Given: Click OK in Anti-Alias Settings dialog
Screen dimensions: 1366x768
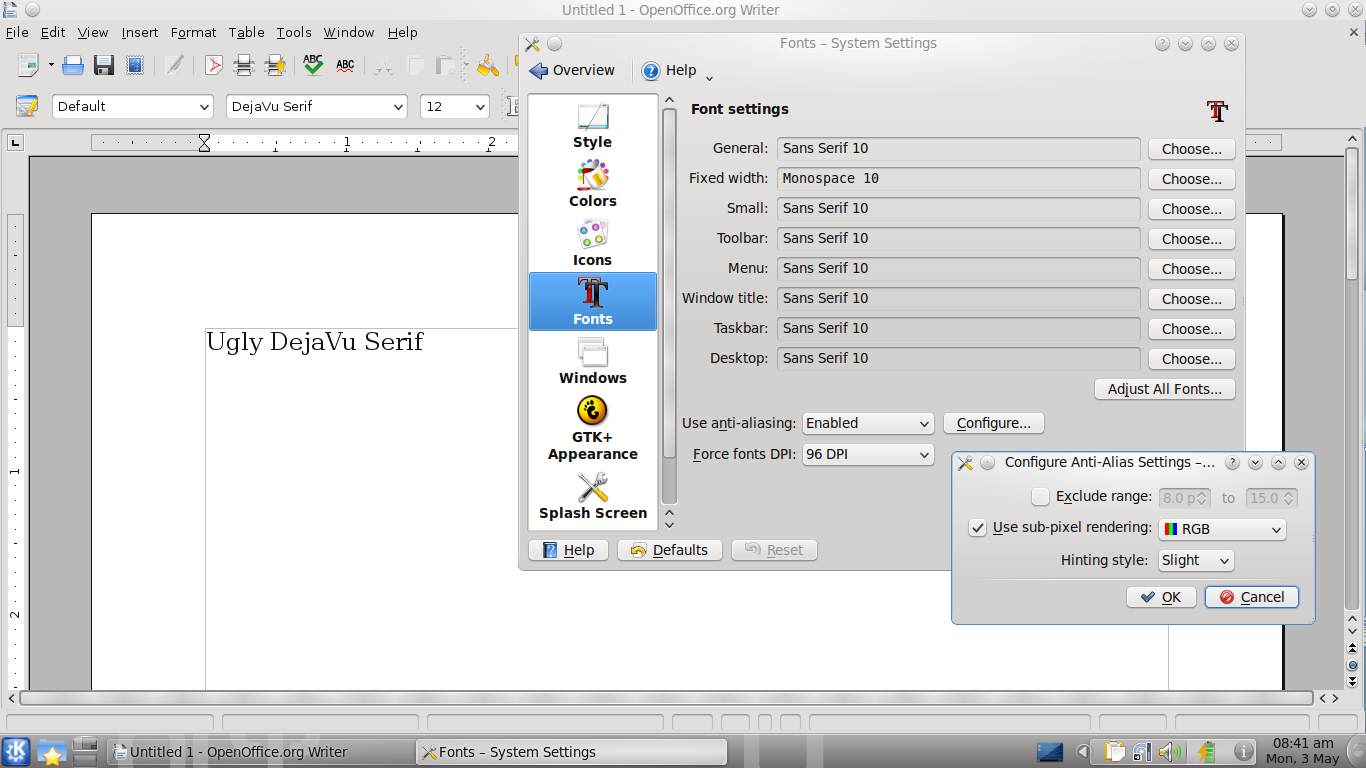Looking at the screenshot, I should click(1161, 597).
